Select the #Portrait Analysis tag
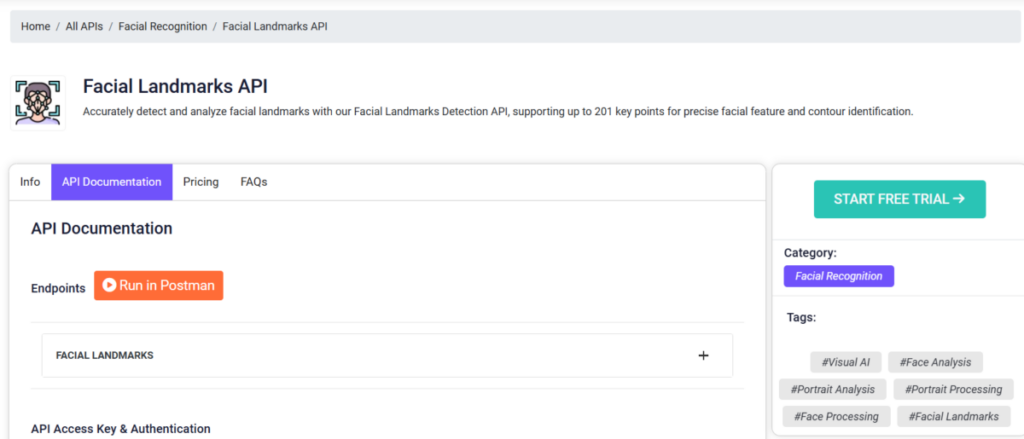This screenshot has height=439, width=1024. [x=832, y=389]
